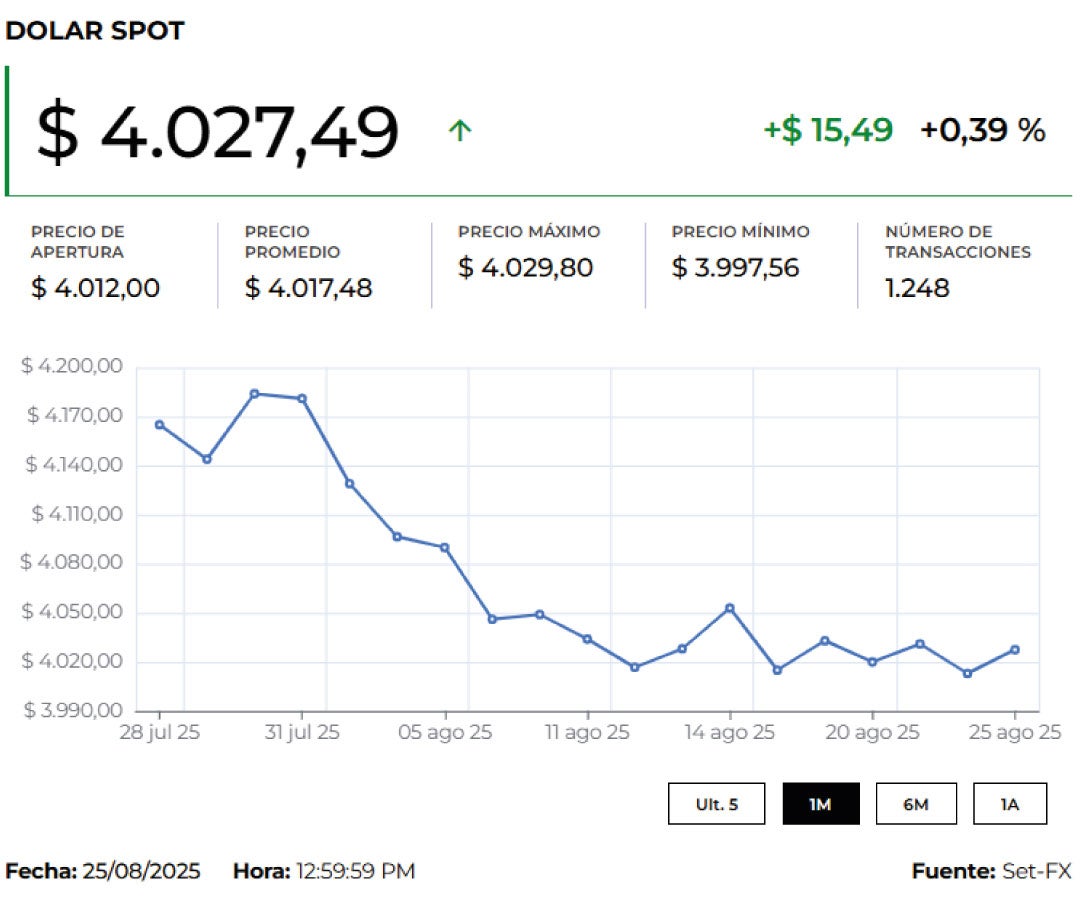Click the Precio Máximo value $ 4.029,80
The width and height of the screenshot is (1080, 900).
[525, 268]
